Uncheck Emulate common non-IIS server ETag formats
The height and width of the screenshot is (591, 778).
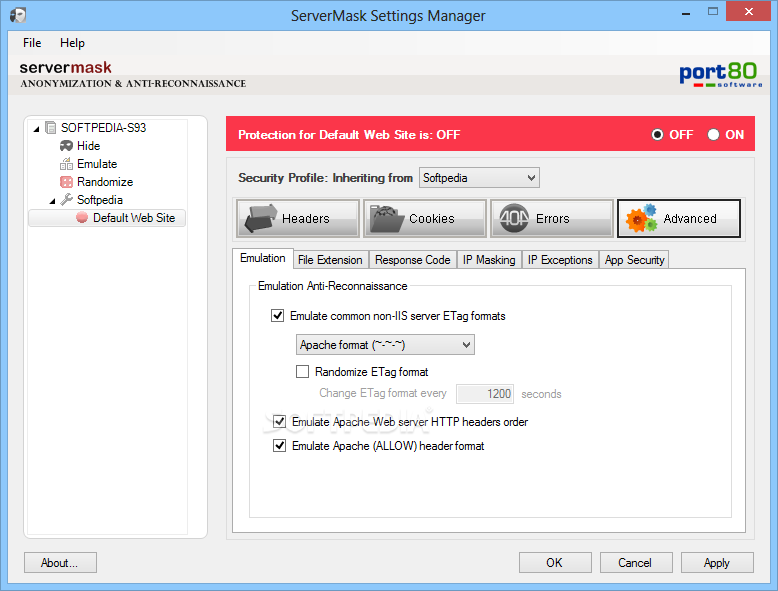coord(277,316)
